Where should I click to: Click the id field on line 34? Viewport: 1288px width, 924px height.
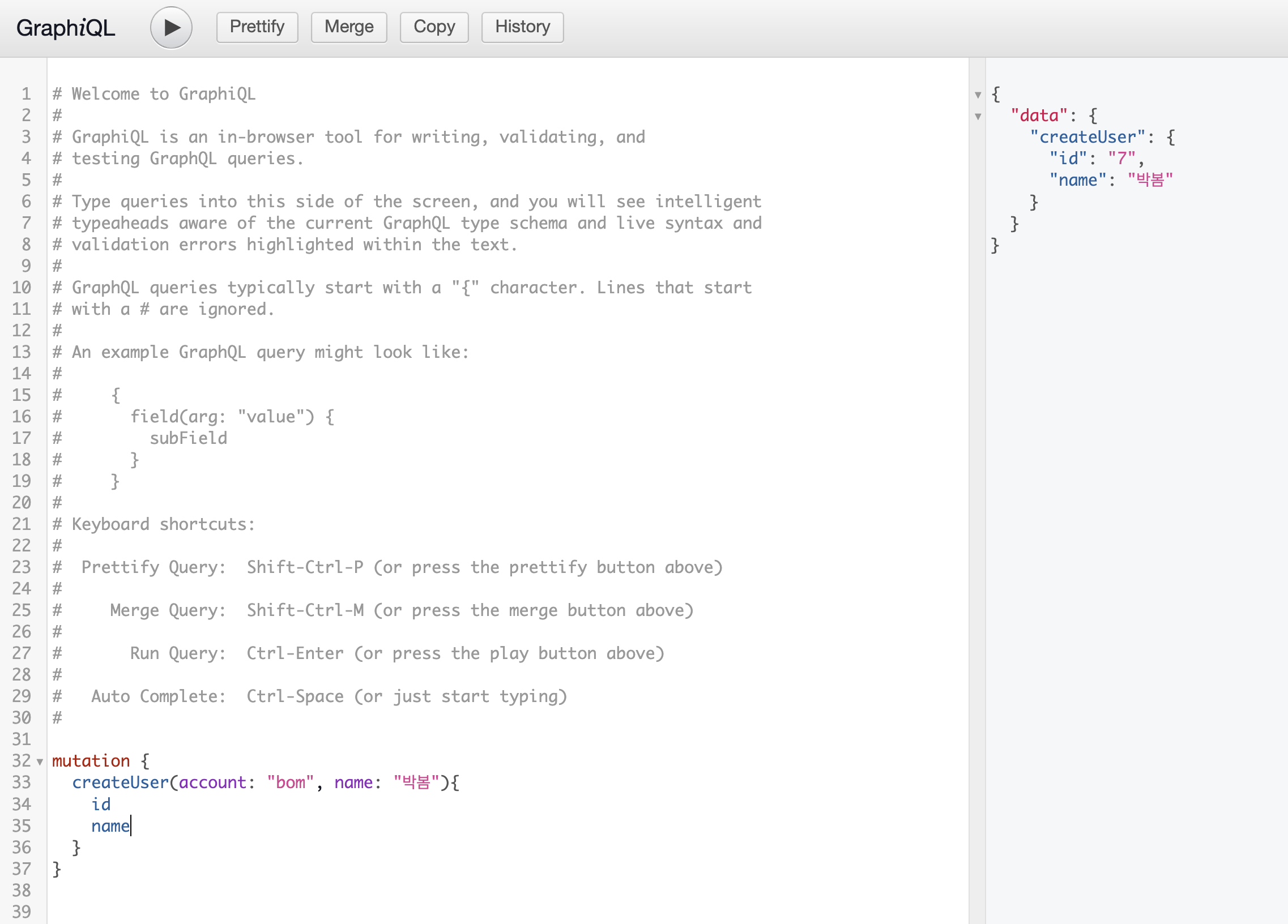click(101, 803)
